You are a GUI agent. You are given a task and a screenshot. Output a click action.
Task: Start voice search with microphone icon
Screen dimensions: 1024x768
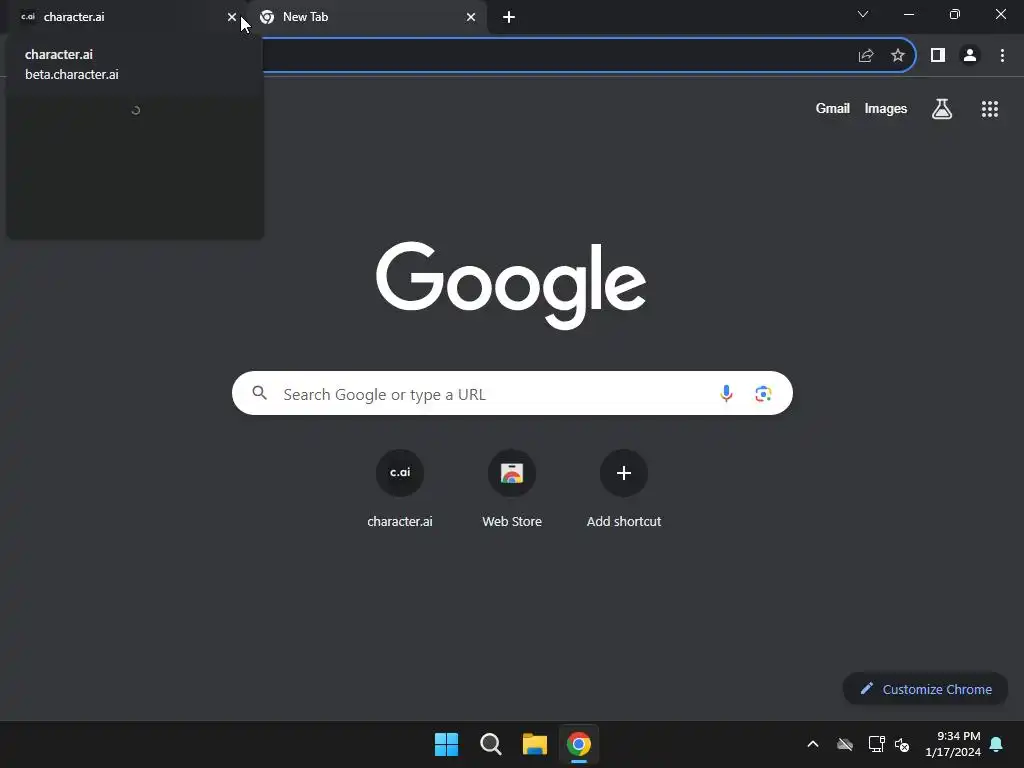(726, 393)
